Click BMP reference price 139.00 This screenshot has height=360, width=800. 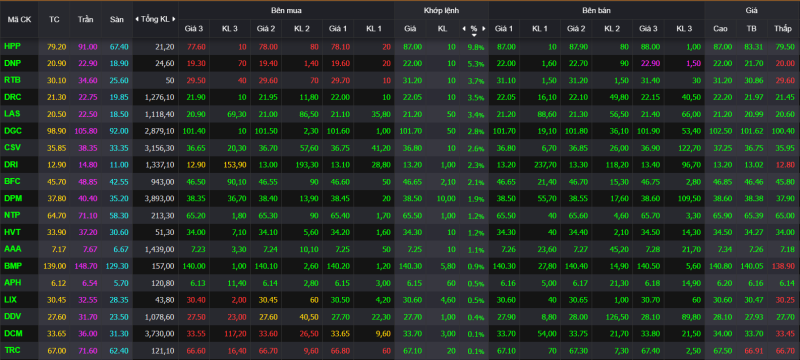pyautogui.click(x=55, y=266)
